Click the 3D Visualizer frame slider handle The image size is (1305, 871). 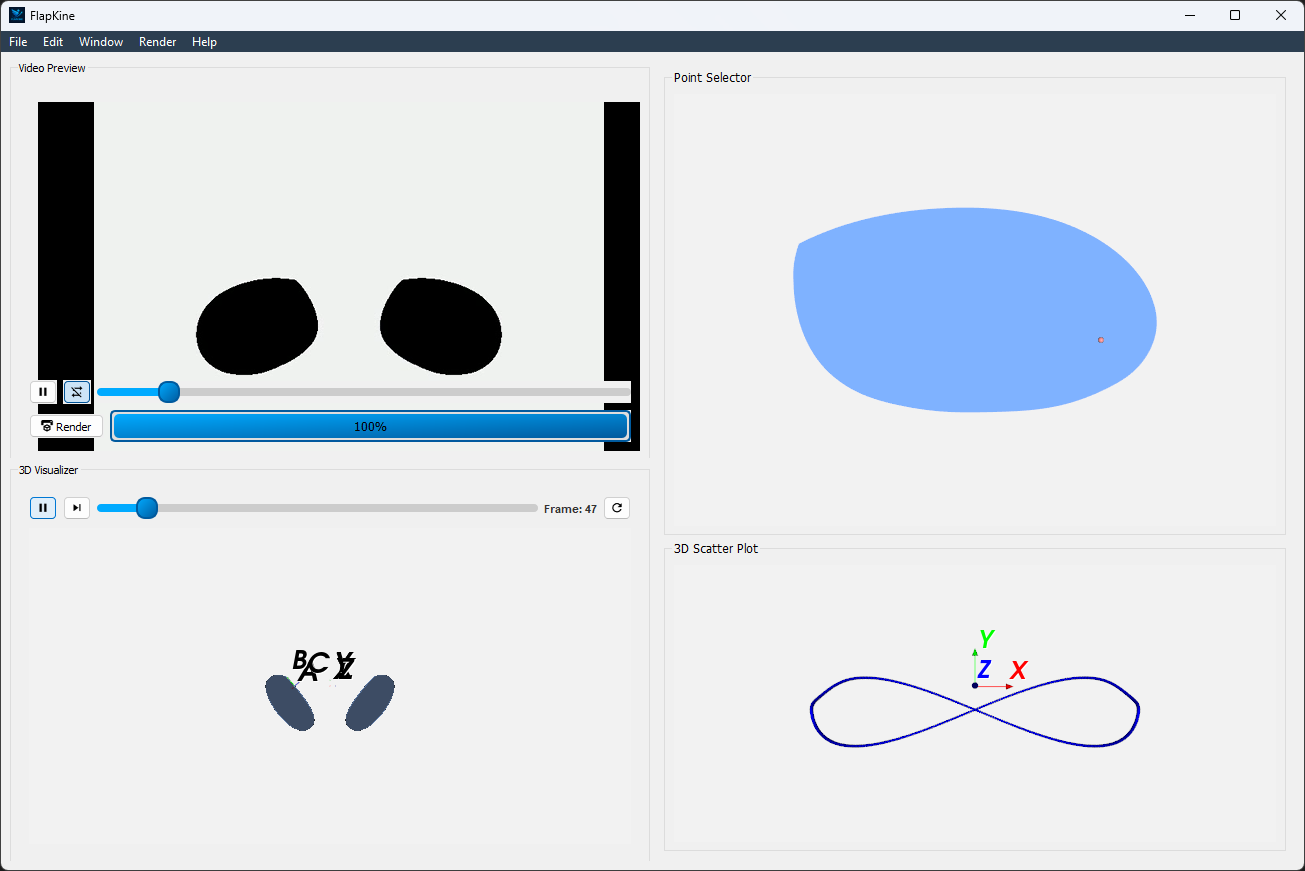click(147, 508)
